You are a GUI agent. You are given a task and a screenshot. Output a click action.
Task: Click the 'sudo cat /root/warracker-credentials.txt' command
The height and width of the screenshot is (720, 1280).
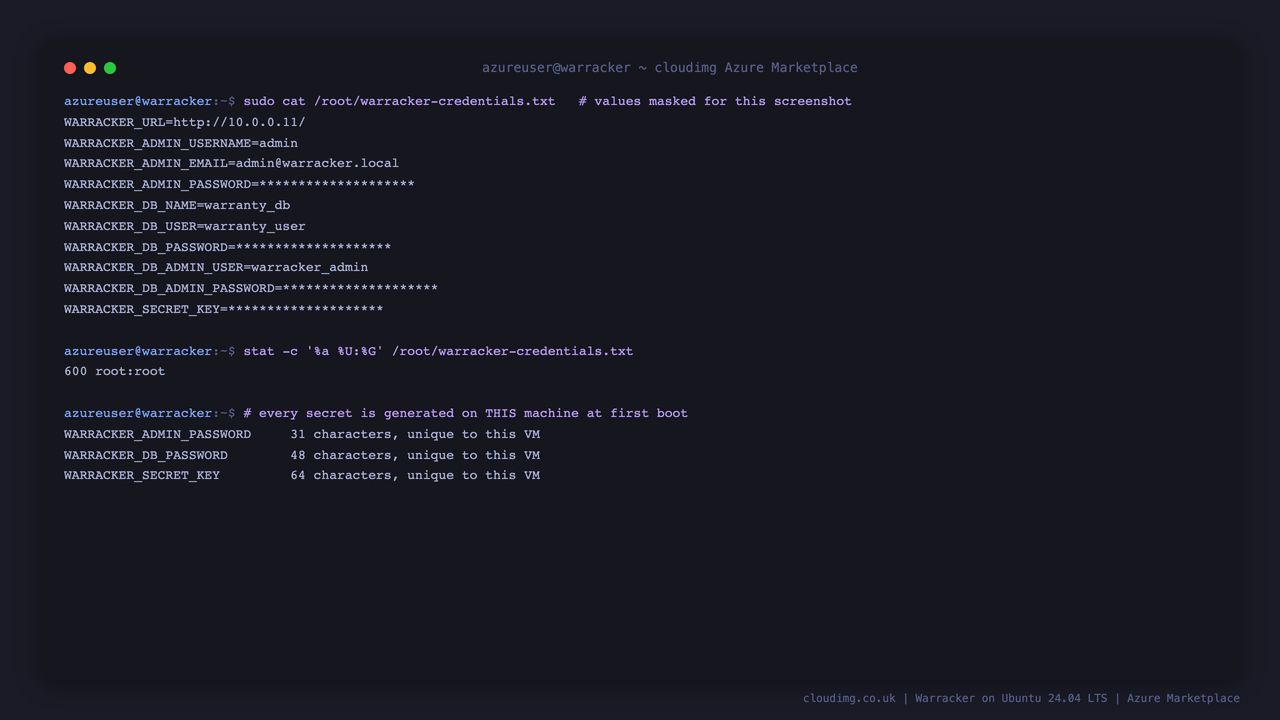399,101
